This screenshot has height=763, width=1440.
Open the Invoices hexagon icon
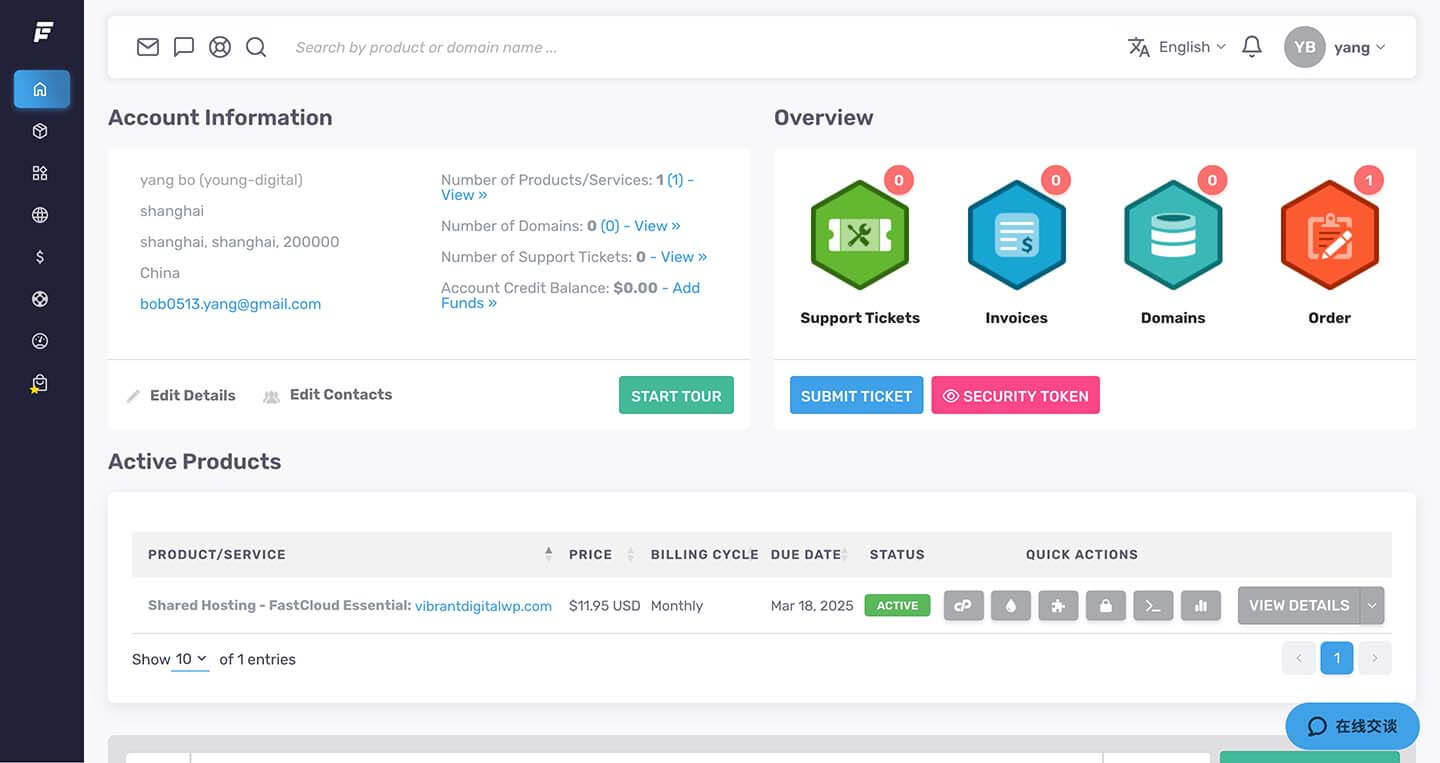coord(1017,235)
